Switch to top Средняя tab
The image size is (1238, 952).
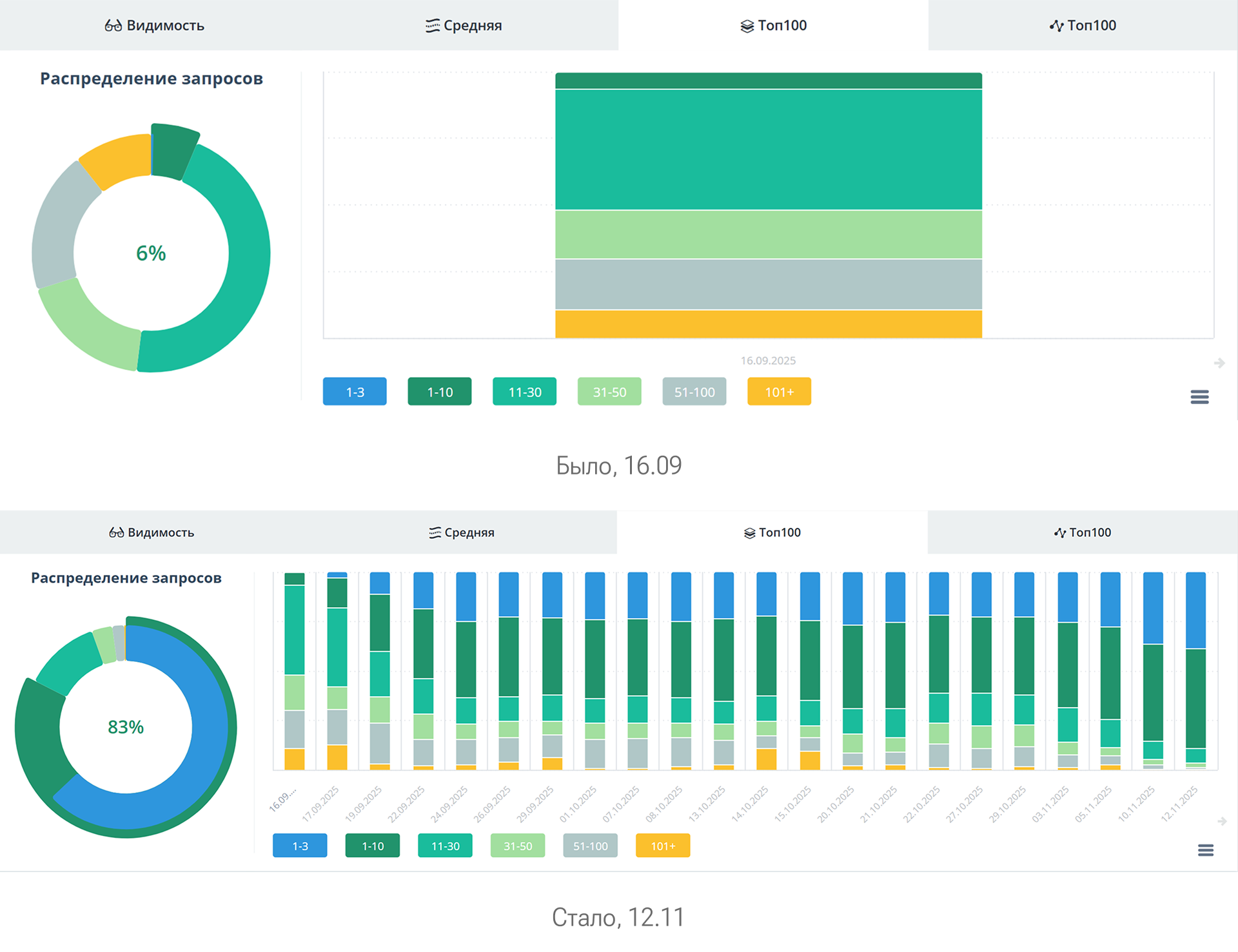464,26
